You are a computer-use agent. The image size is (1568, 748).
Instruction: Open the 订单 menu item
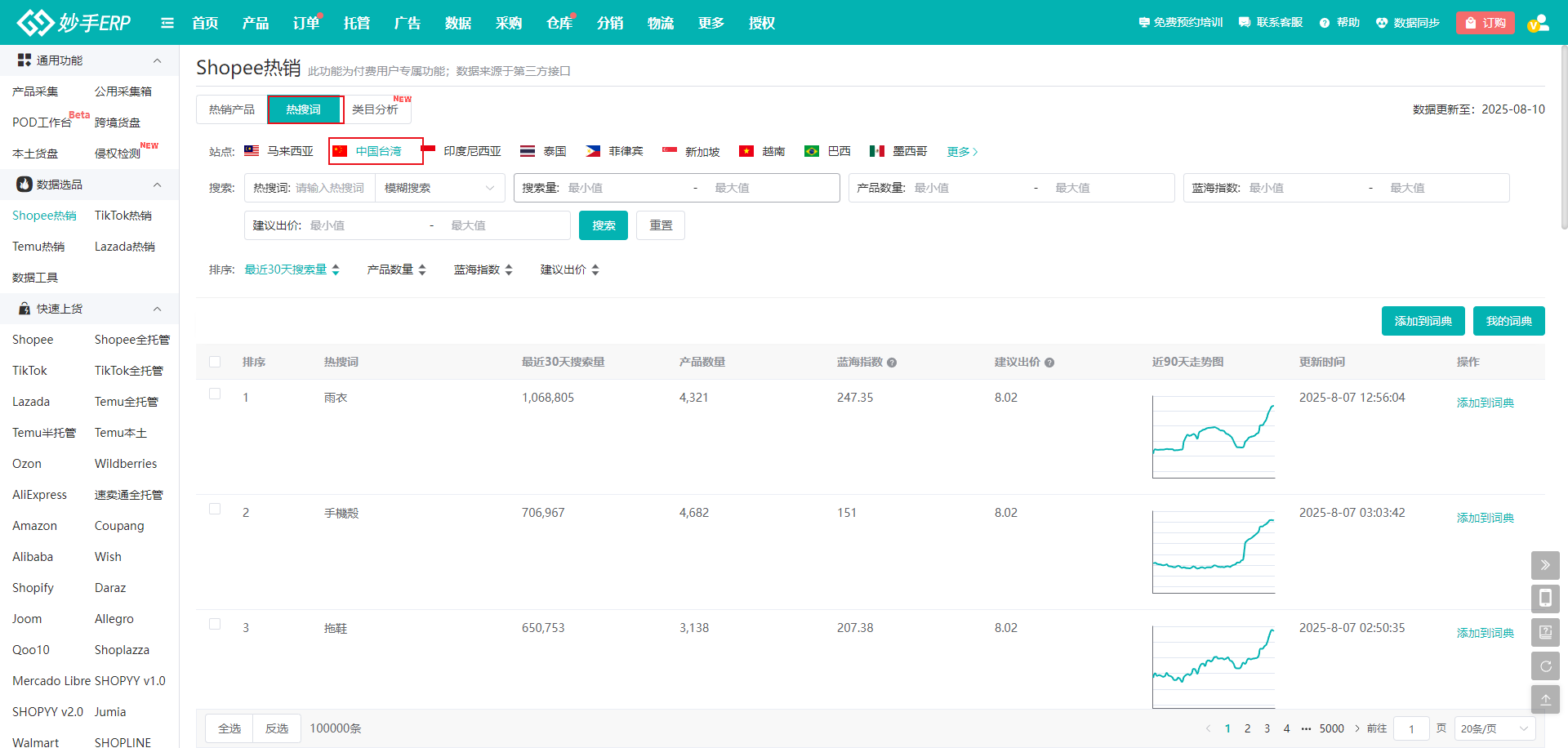[306, 23]
